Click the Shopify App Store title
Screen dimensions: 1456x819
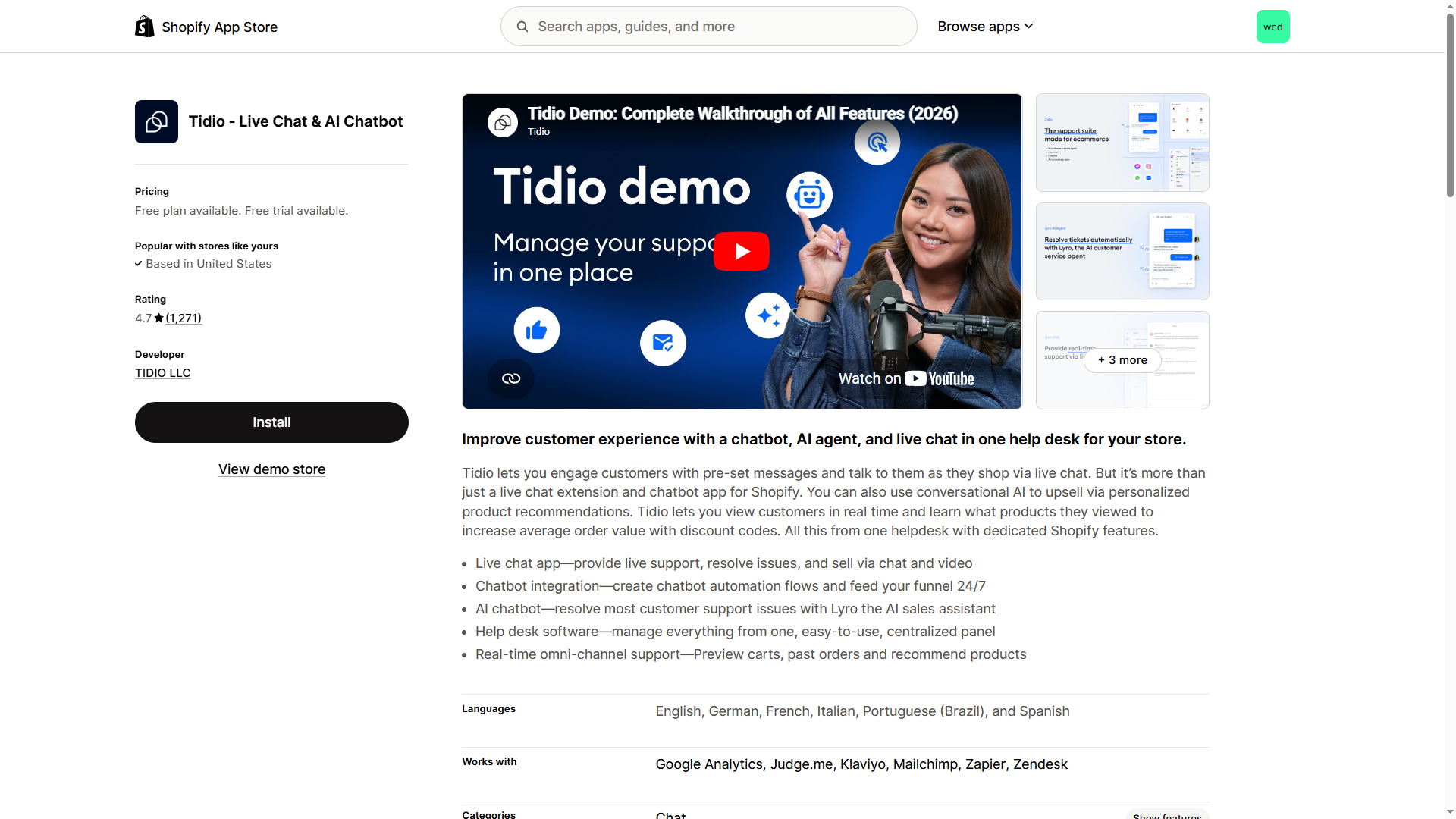click(219, 27)
